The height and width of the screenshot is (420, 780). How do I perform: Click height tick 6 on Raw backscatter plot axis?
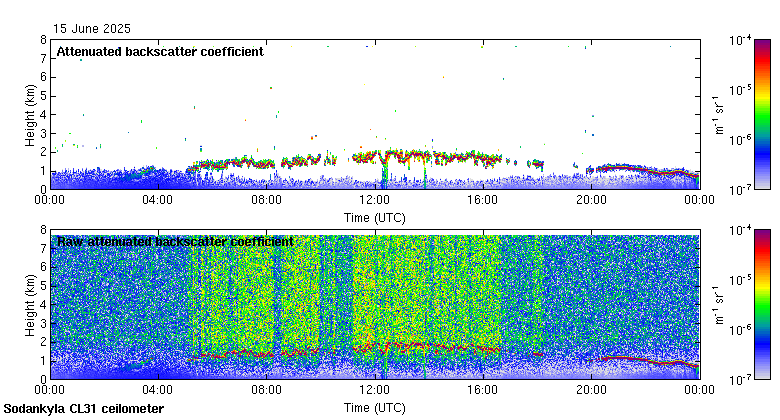[44, 267]
